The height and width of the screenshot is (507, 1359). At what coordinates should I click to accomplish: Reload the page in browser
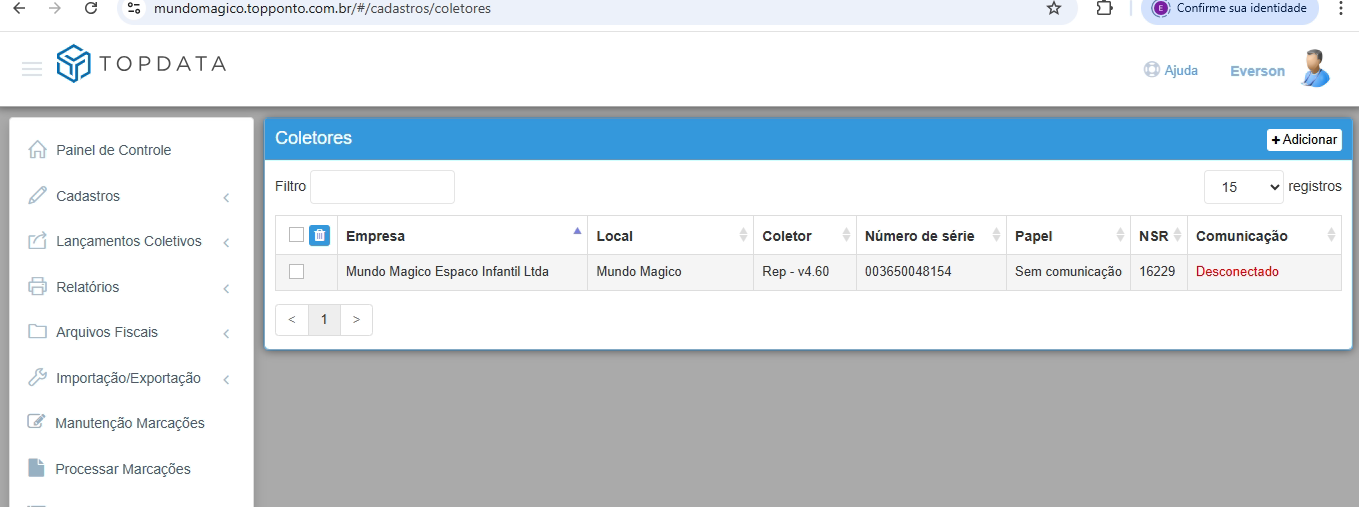tap(91, 8)
